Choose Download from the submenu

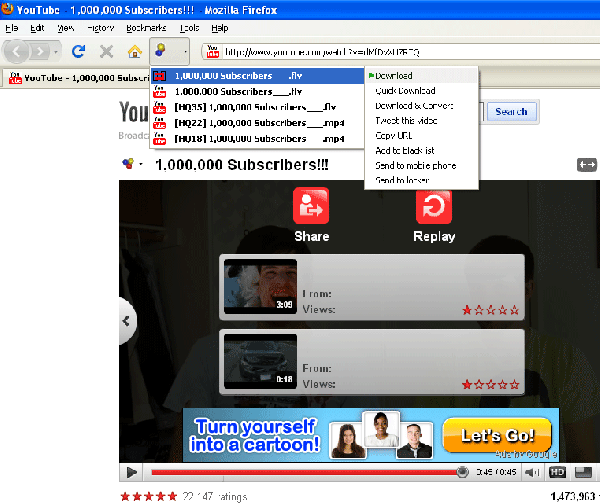pos(422,76)
